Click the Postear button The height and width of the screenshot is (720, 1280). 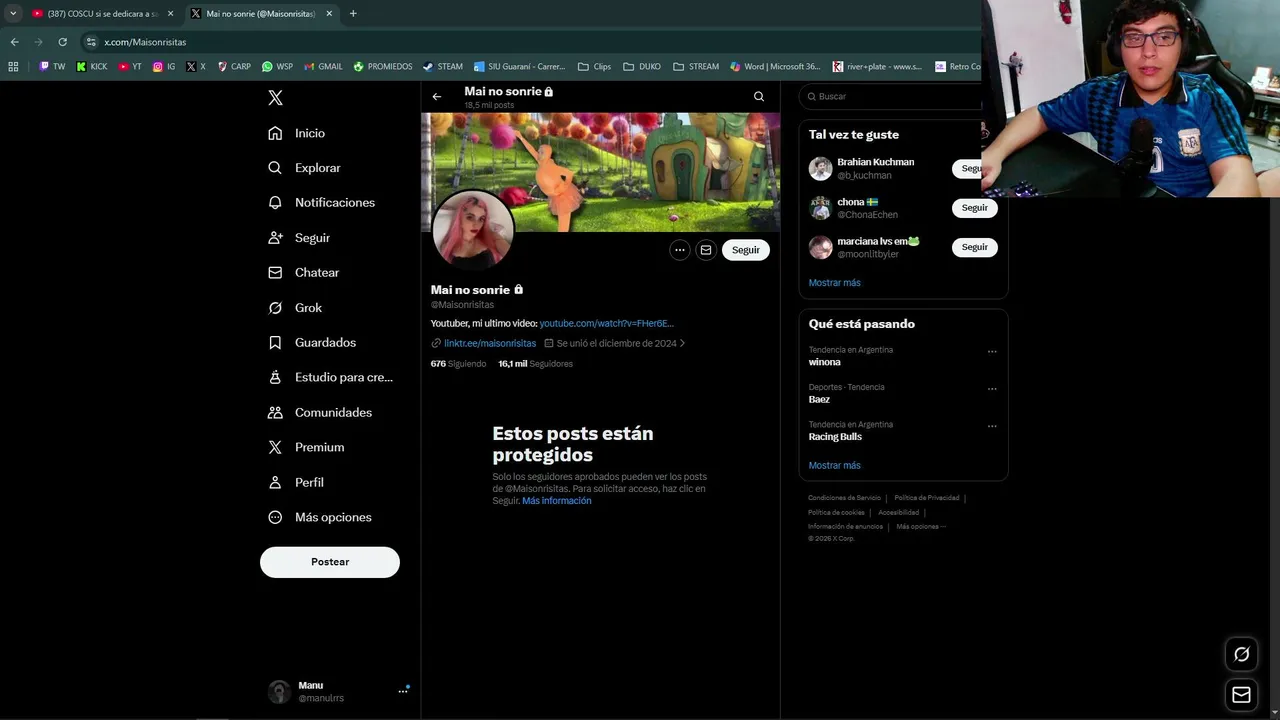pyautogui.click(x=330, y=562)
